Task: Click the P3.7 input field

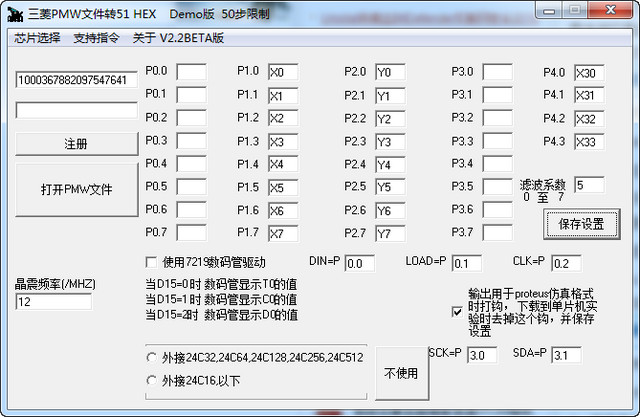Action: [x=498, y=233]
